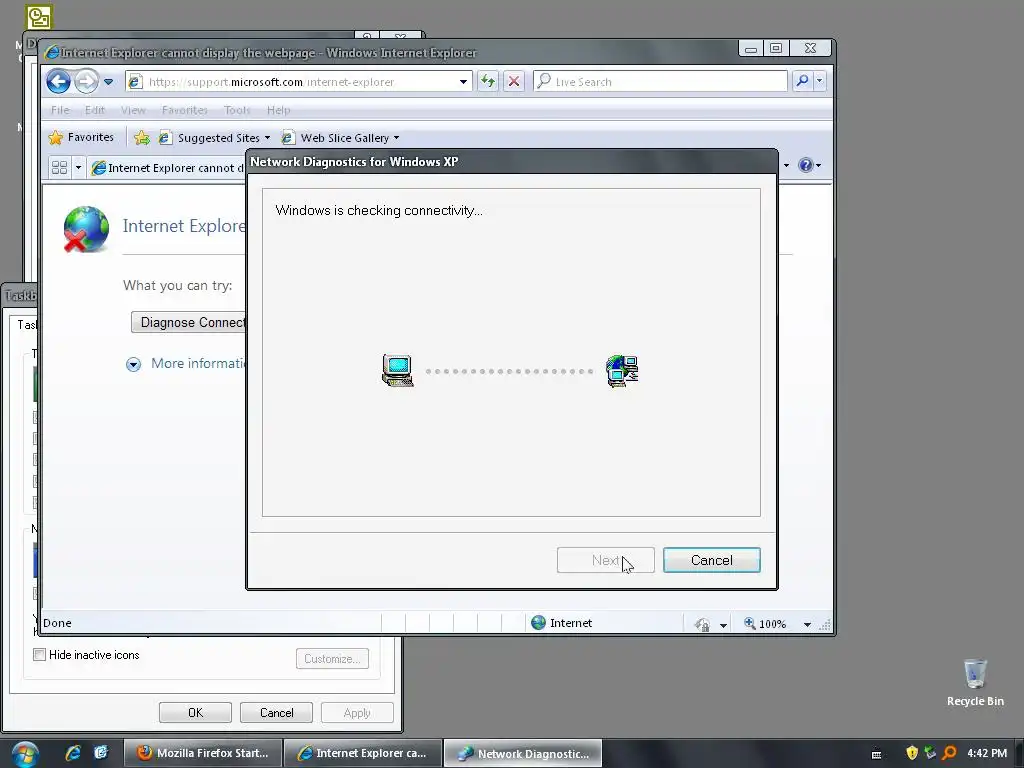Launch Internet Explorer from Quick Launch

click(72, 752)
